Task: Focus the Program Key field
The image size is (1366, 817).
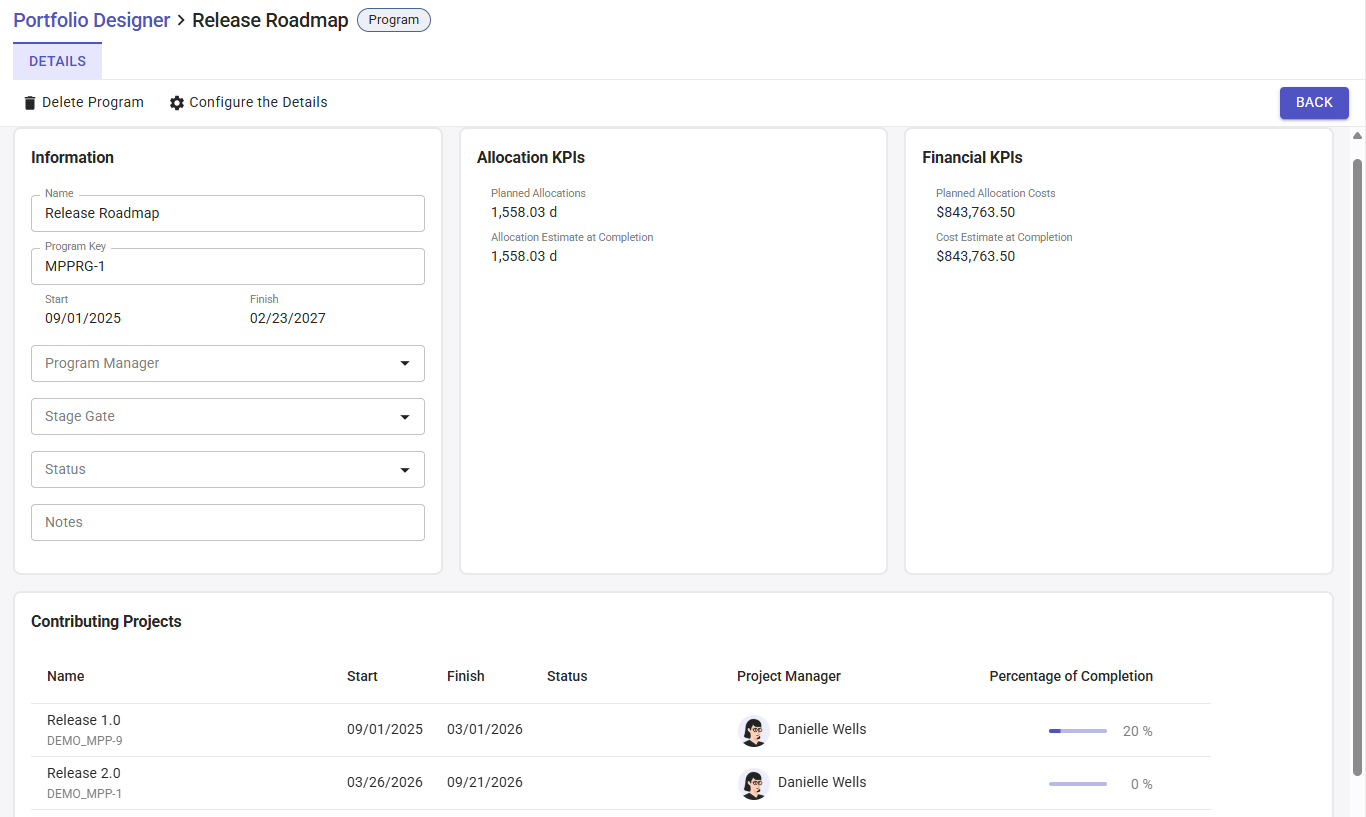Action: pyautogui.click(x=228, y=266)
